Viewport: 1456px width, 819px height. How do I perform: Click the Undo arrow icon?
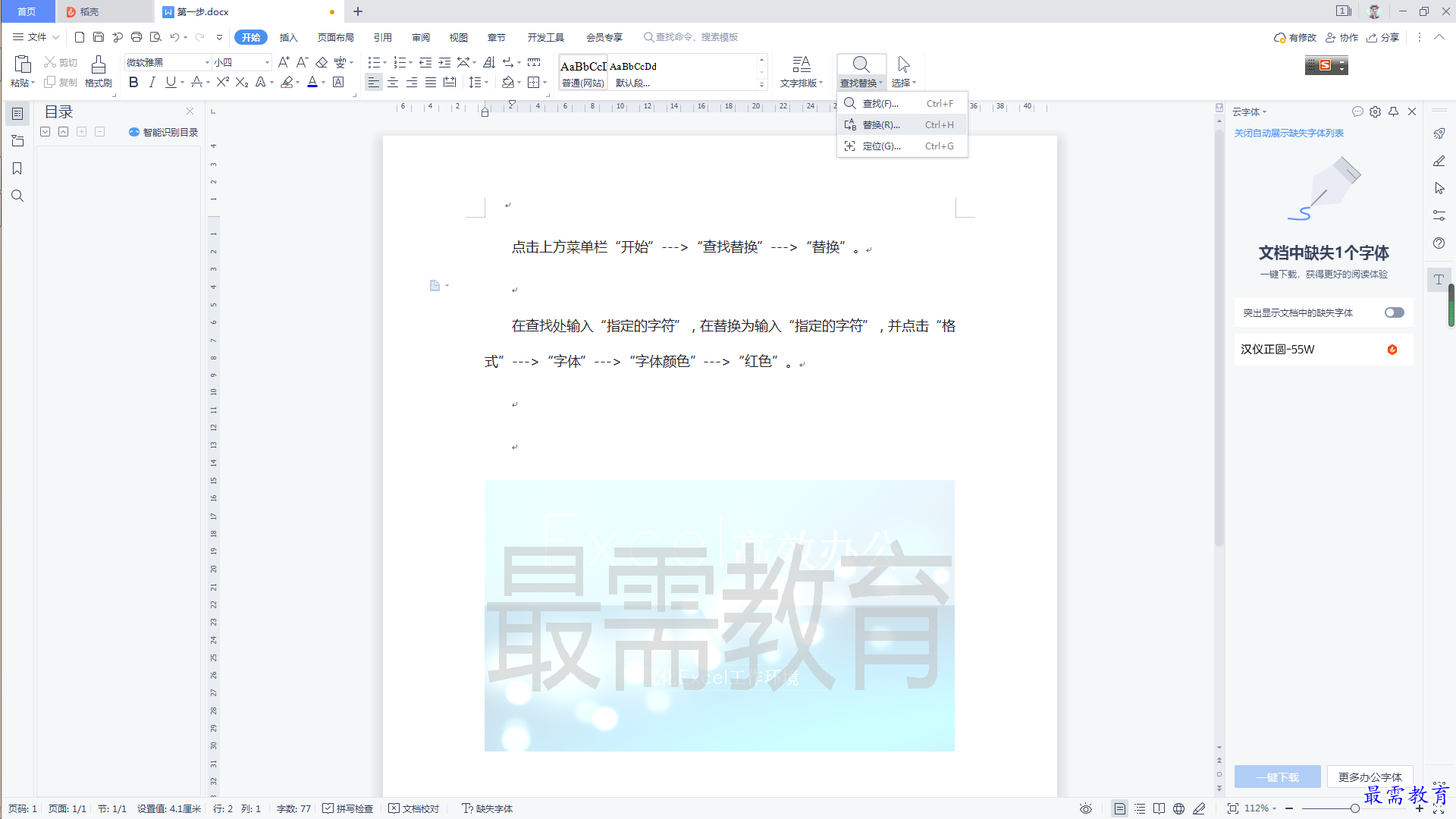pos(174,37)
